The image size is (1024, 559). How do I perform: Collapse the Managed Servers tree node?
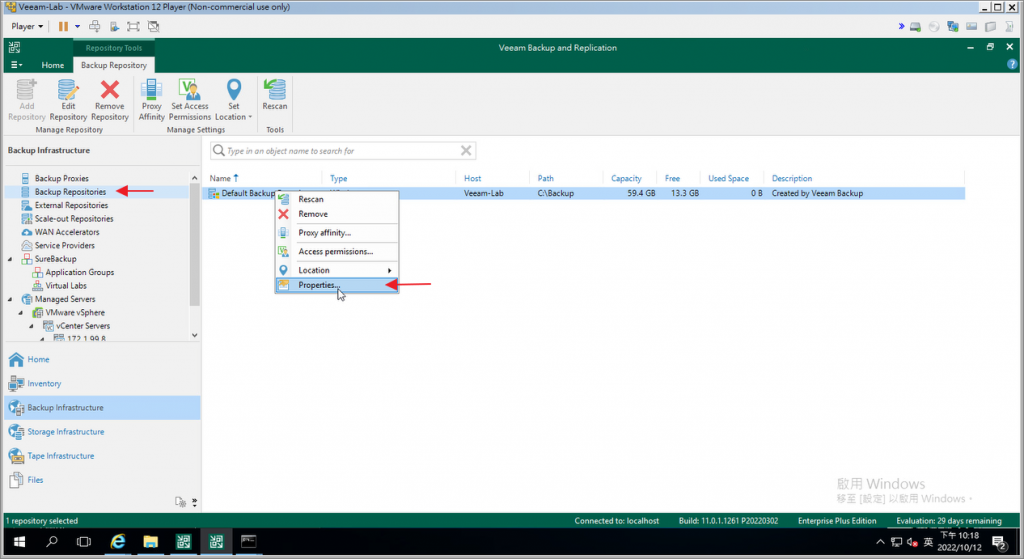[x=10, y=300]
